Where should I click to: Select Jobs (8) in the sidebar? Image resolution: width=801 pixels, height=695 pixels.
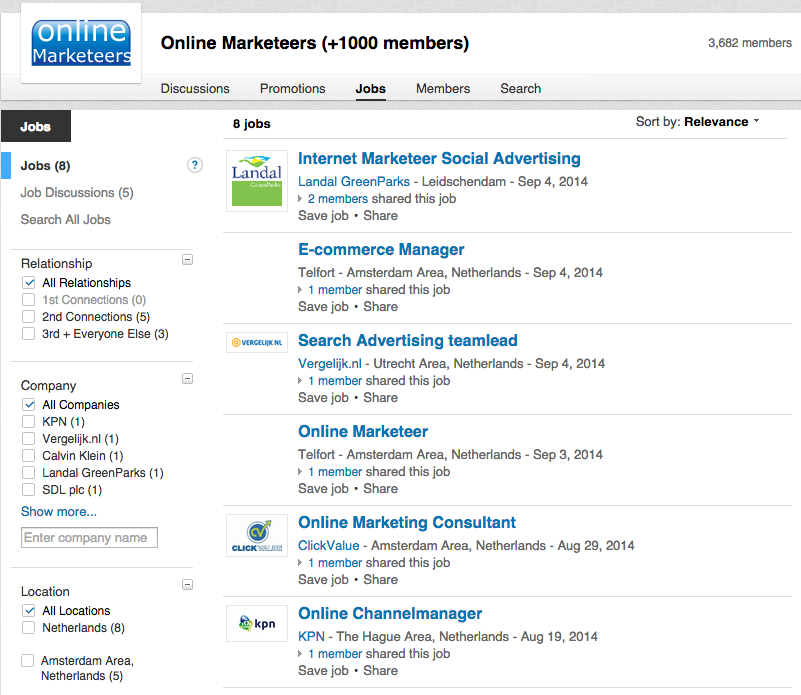point(45,166)
